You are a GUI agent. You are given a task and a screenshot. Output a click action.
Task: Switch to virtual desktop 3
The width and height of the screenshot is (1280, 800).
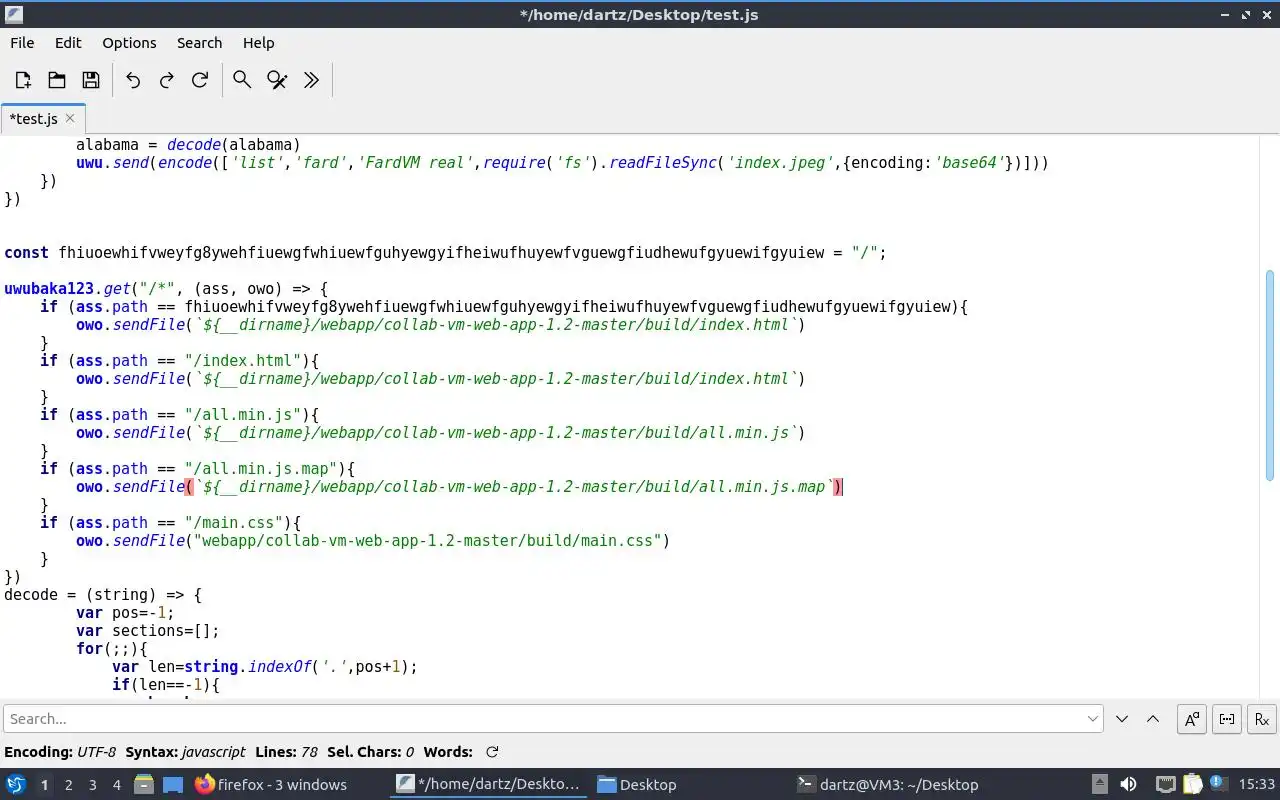(x=92, y=785)
